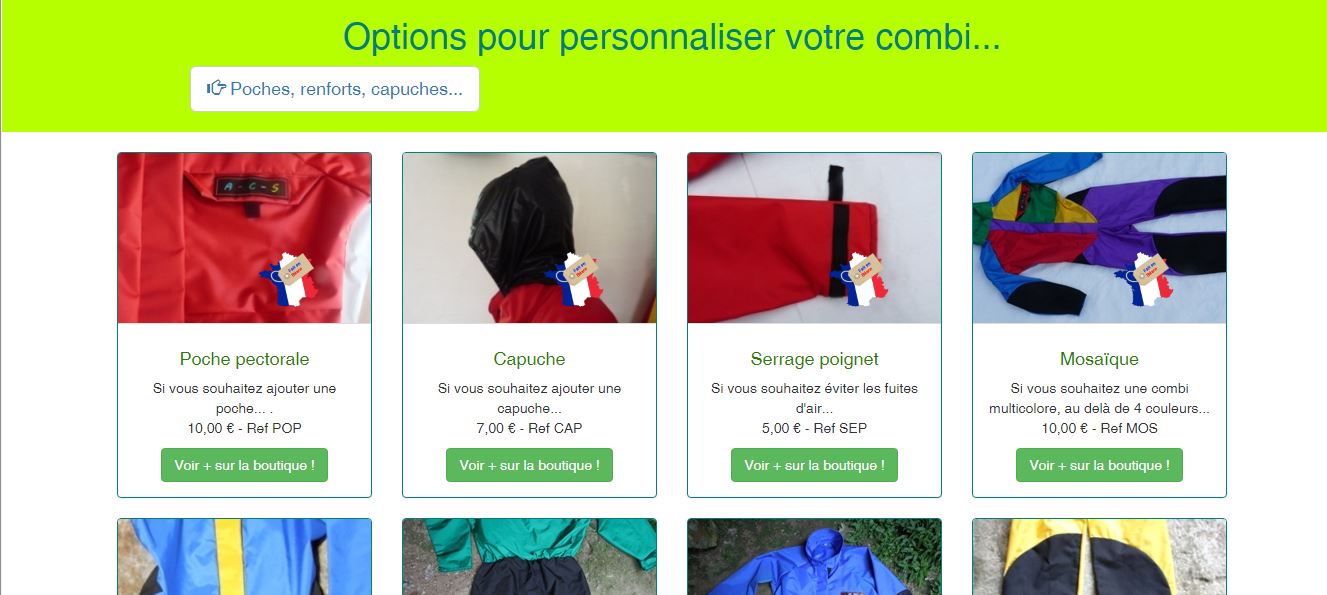Open the multicolor mosaic suit photo

click(1099, 238)
